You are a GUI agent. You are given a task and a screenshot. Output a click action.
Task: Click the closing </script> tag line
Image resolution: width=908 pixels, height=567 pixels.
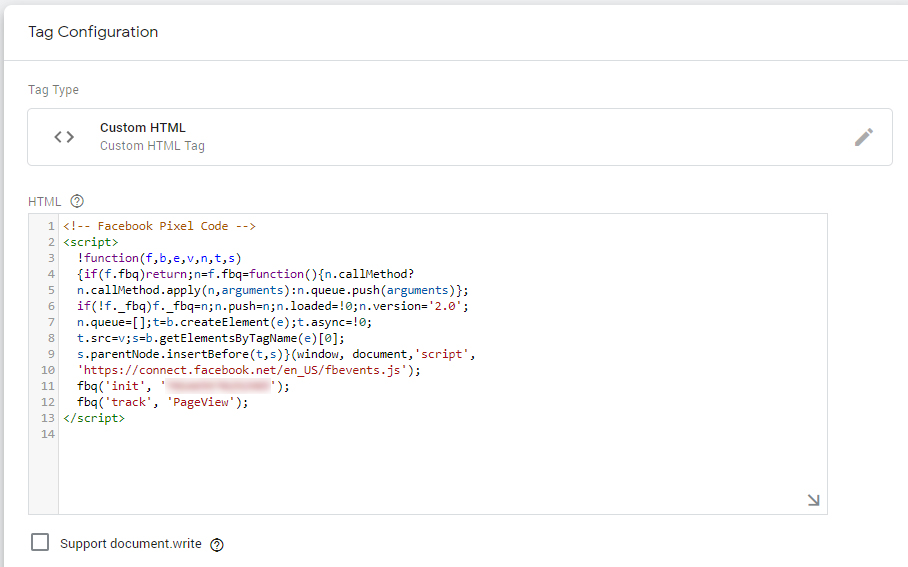[93, 419]
